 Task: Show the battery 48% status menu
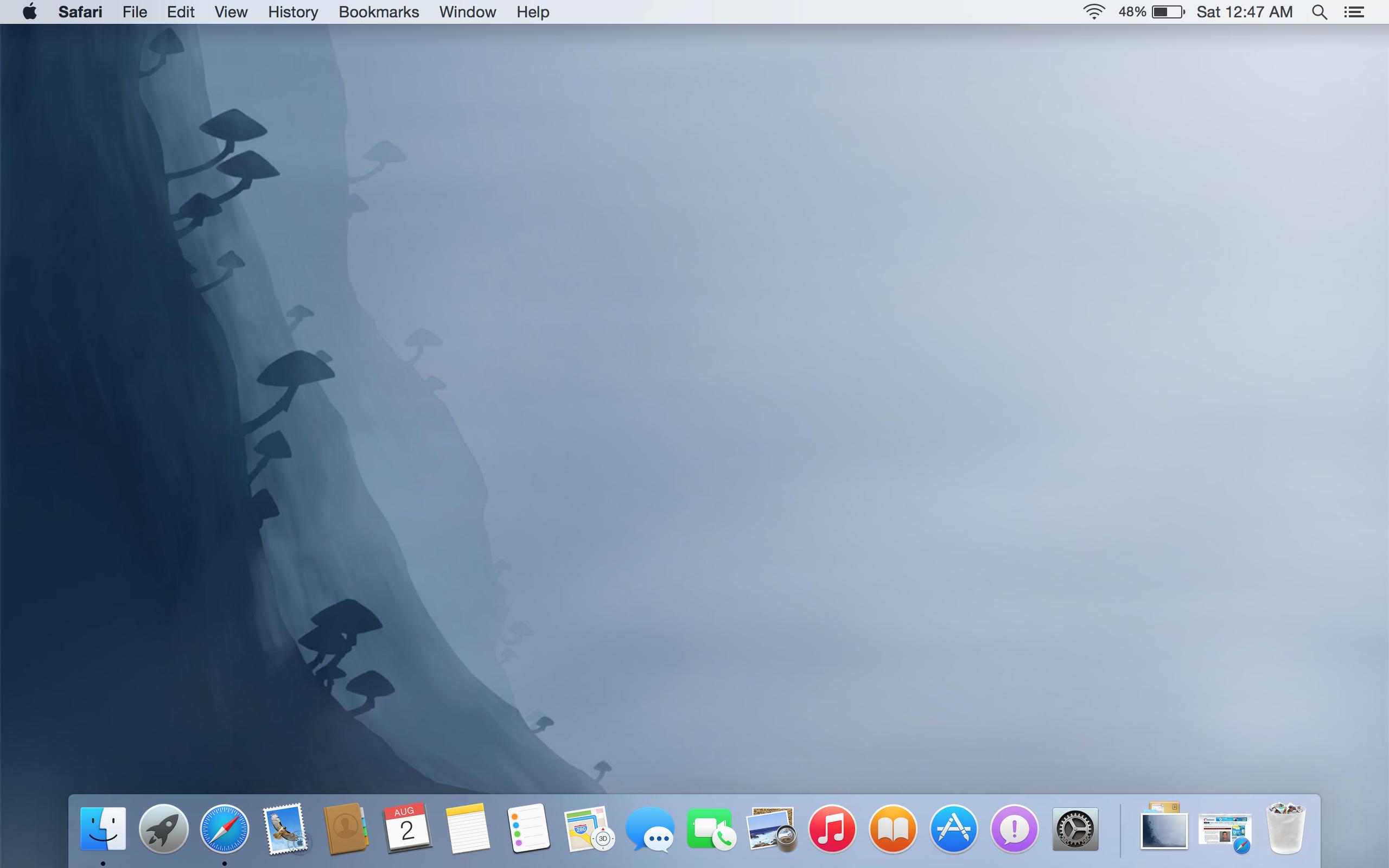(x=1151, y=12)
